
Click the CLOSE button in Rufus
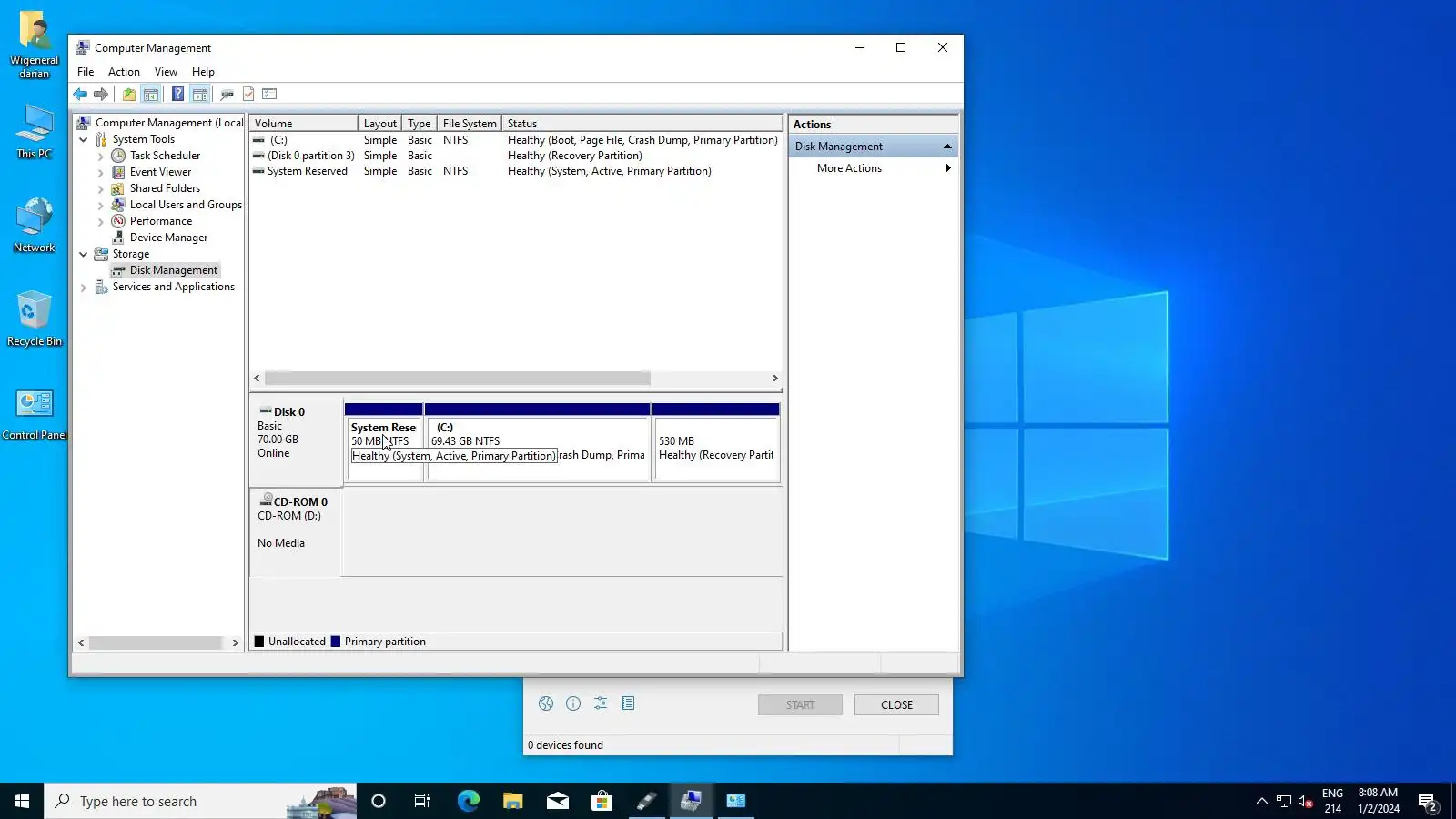coord(896,704)
